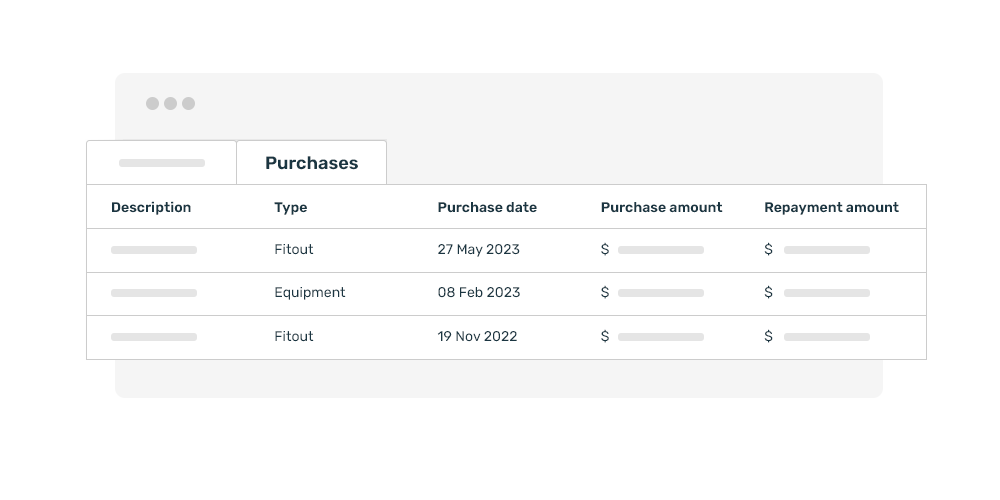Click the Repayment amount column header

[832, 207]
